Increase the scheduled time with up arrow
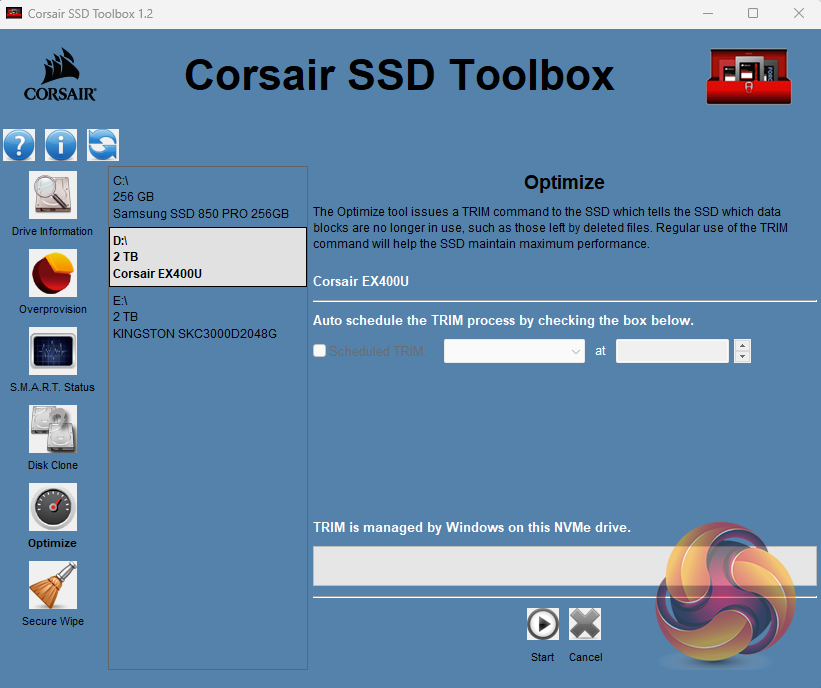 click(742, 345)
